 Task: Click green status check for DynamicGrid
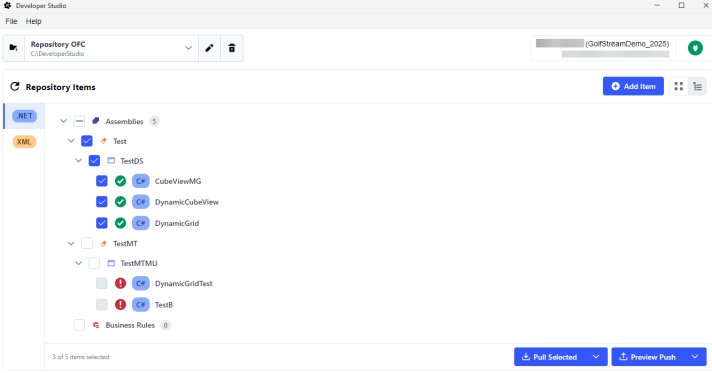point(120,223)
